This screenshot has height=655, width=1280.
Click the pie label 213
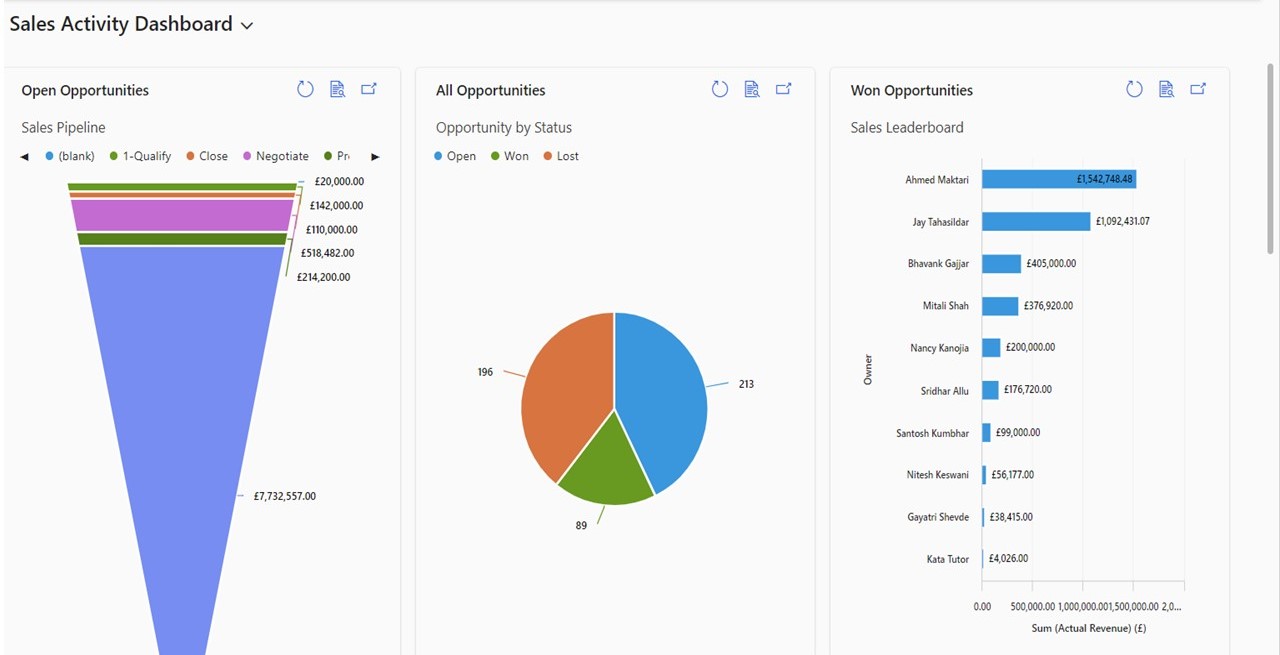pos(746,384)
